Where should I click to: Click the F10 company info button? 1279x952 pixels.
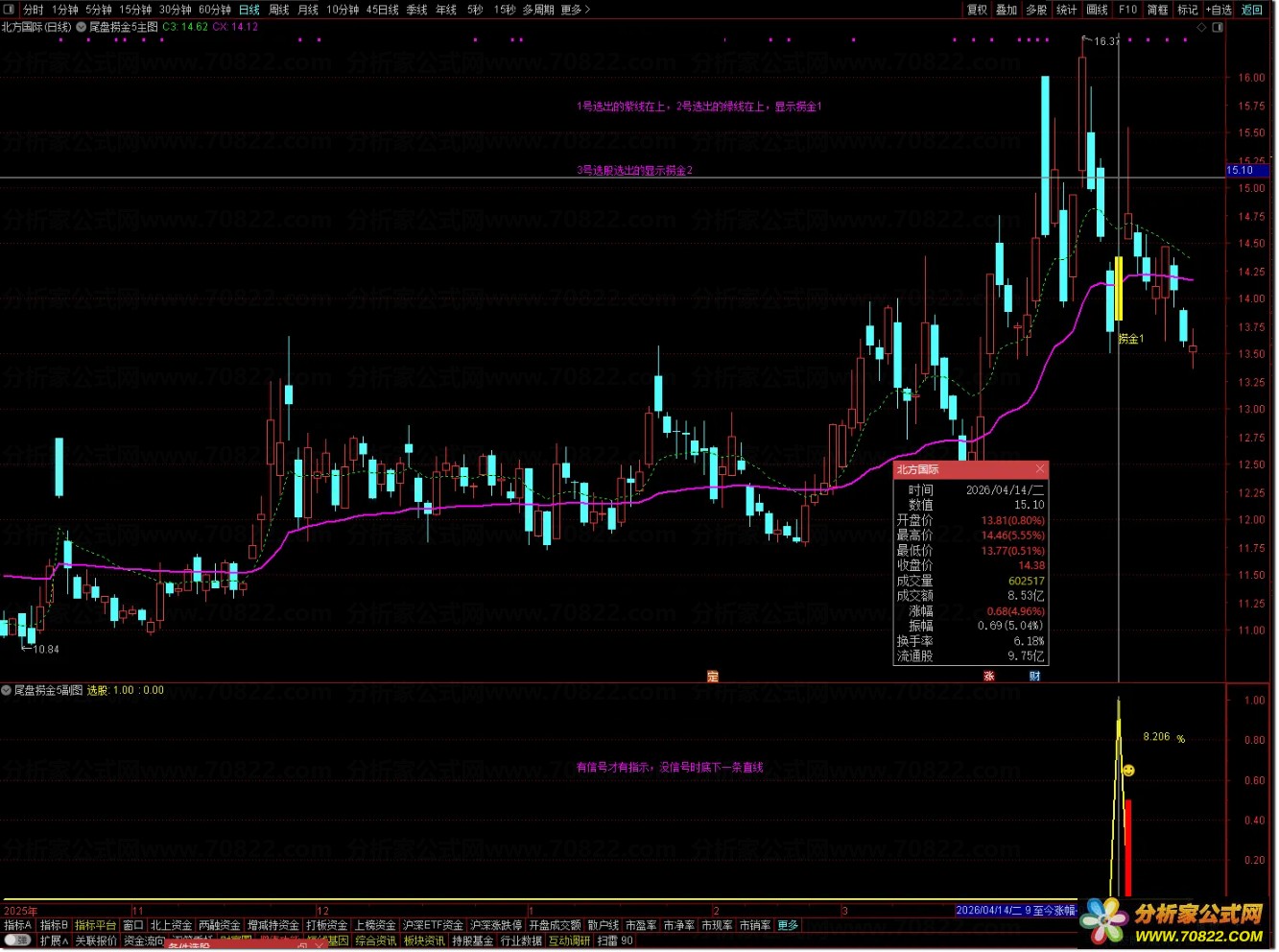coord(1128,10)
